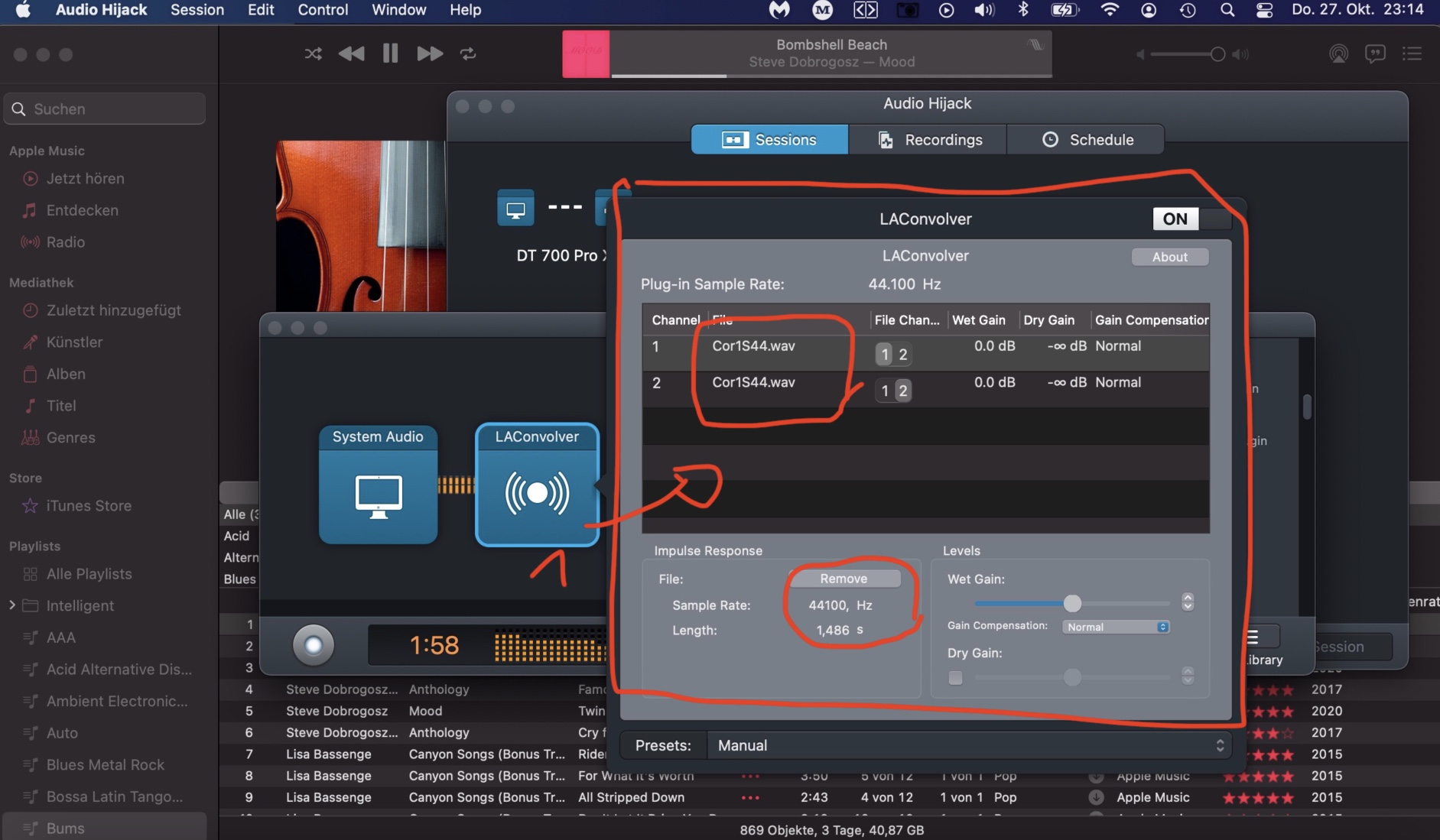Click the Audio Hijack record button

point(314,645)
